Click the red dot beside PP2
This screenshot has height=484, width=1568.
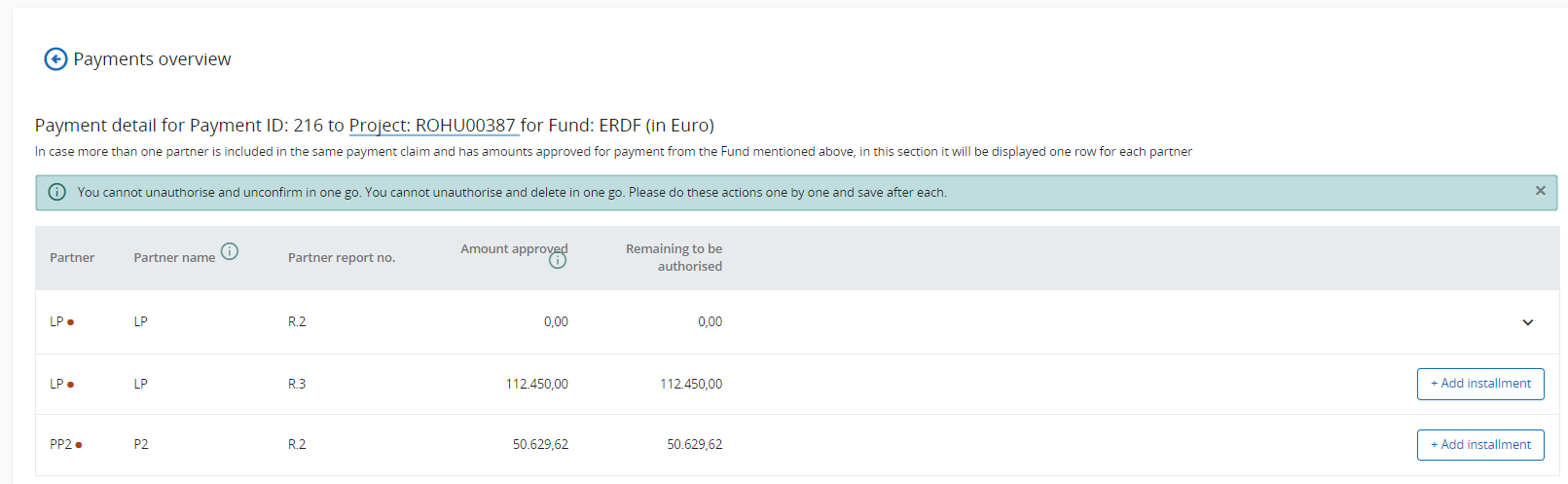79,445
